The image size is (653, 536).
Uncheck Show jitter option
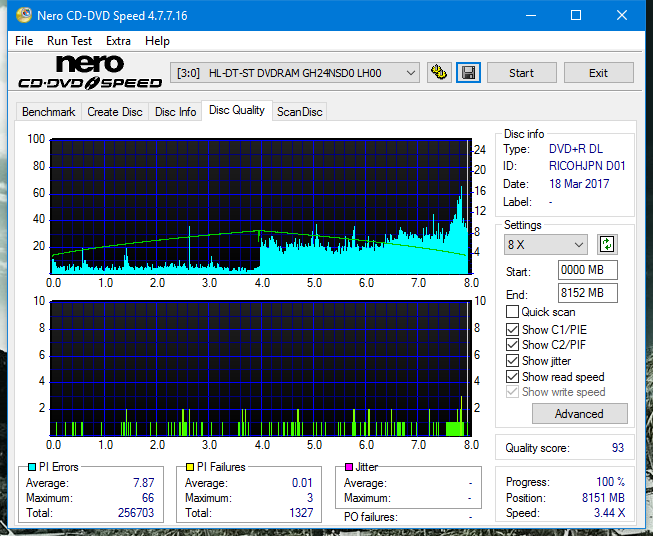coord(512,361)
